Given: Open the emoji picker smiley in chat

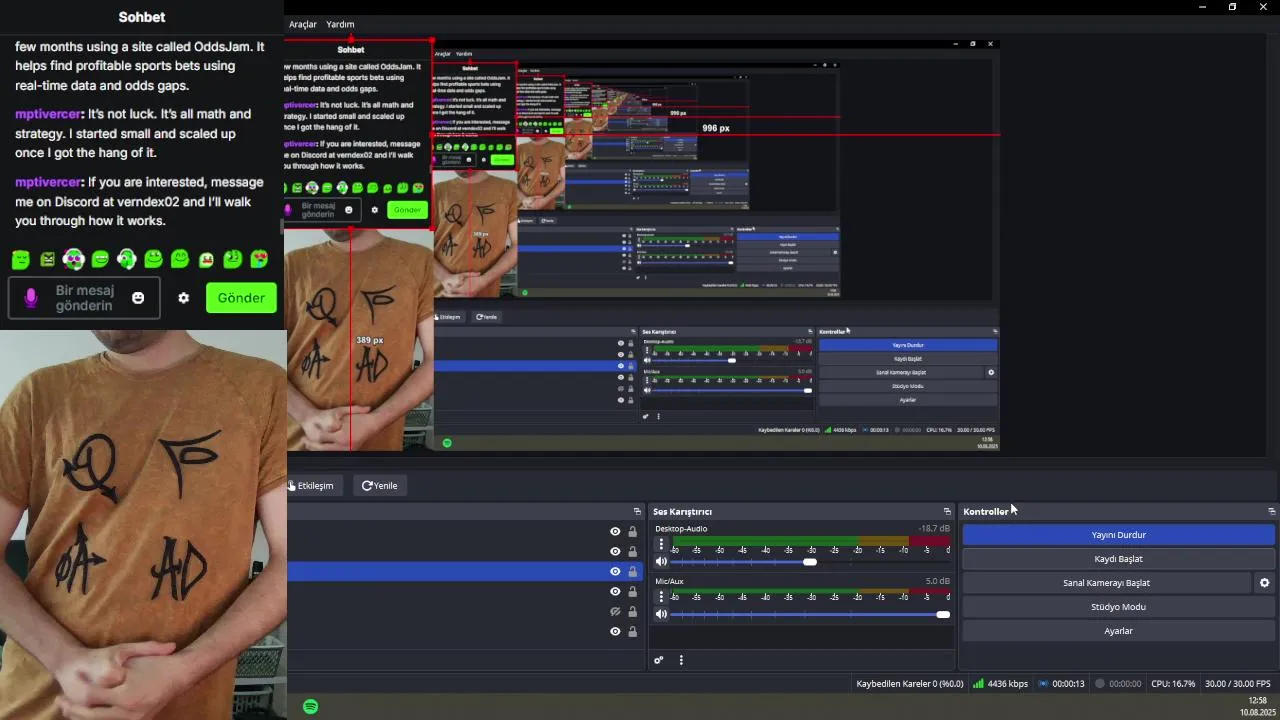Looking at the screenshot, I should [x=138, y=298].
